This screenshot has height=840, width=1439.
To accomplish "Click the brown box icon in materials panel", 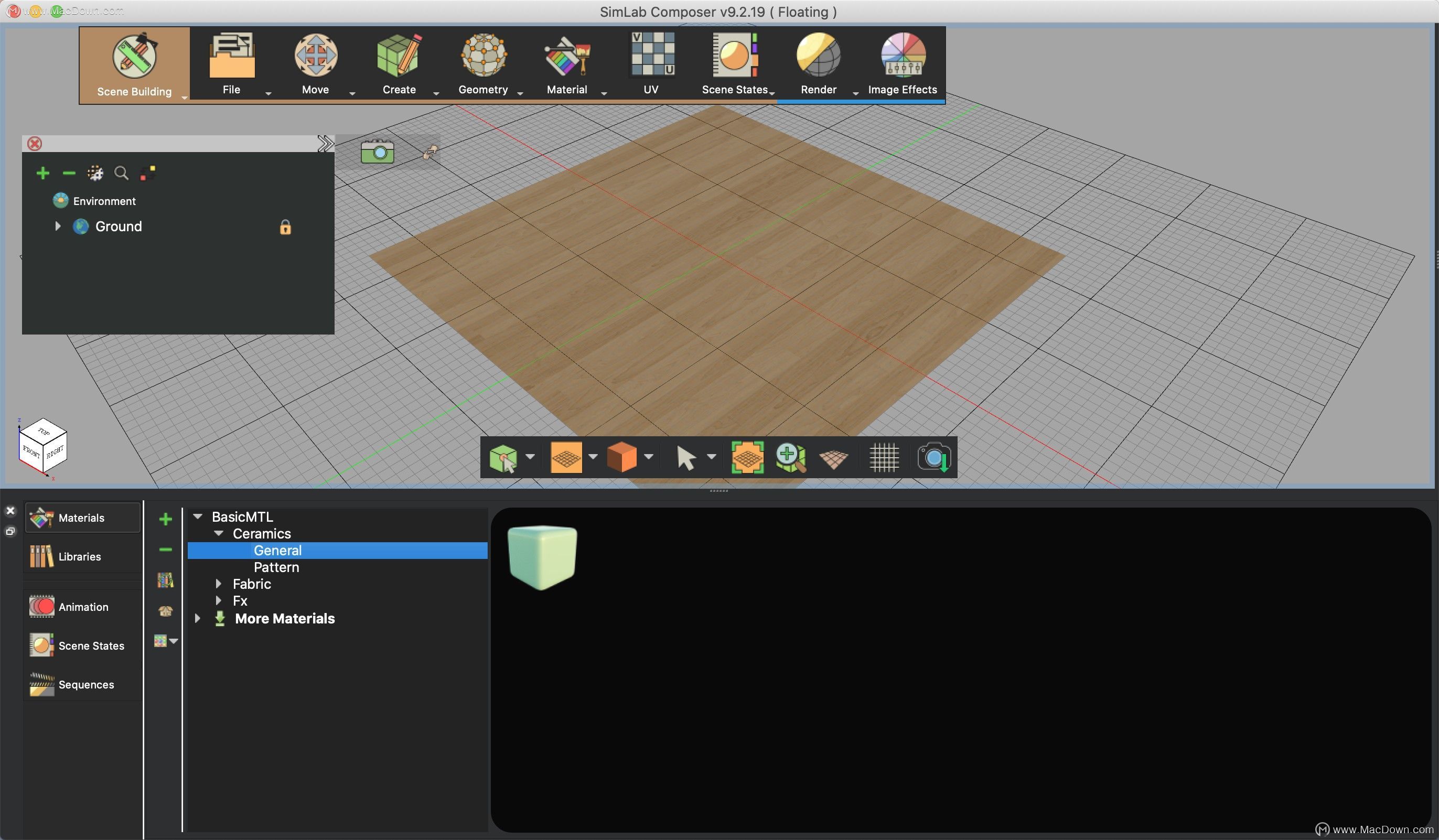I will pos(166,611).
